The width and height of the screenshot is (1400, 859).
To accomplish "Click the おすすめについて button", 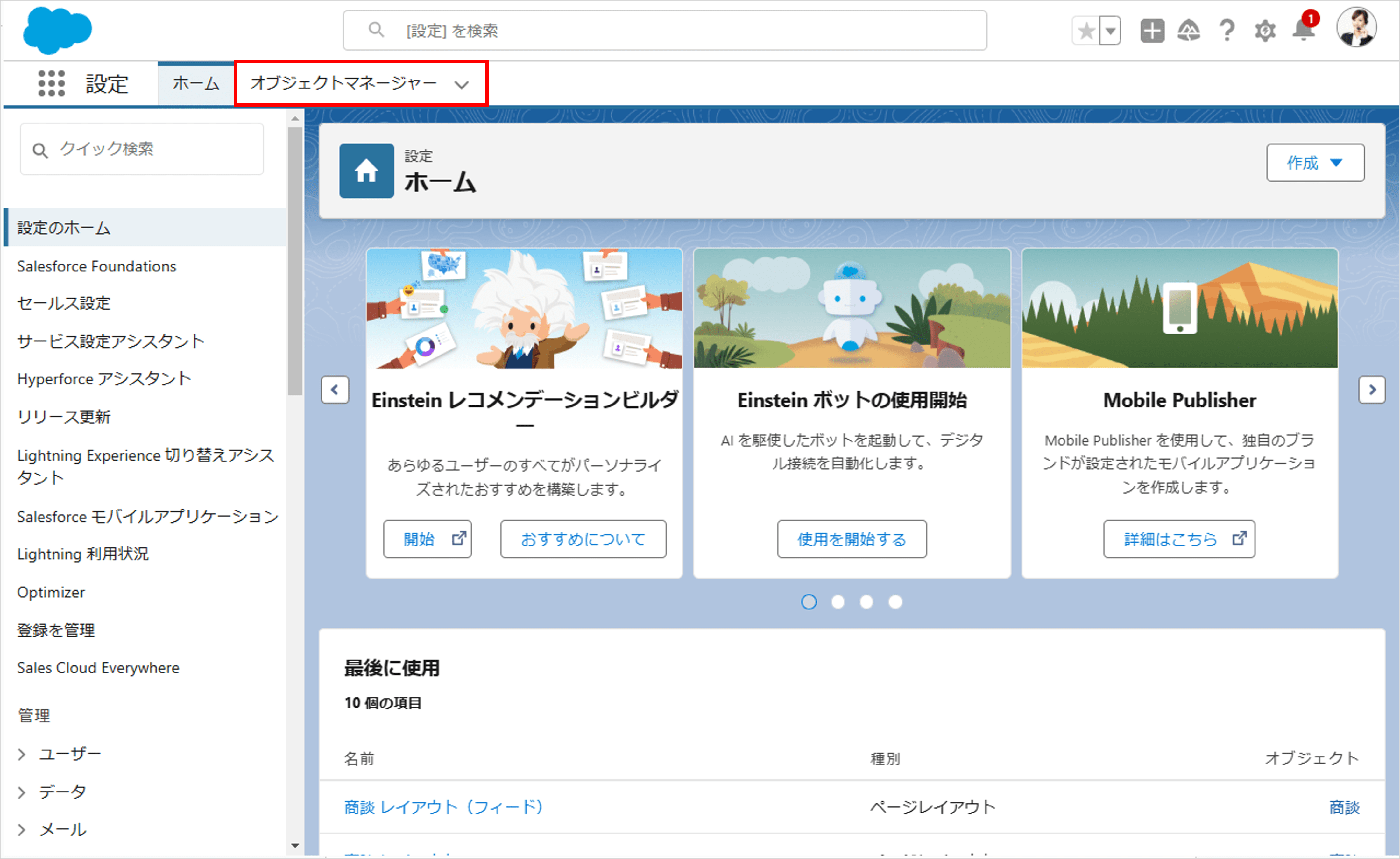I will pyautogui.click(x=583, y=539).
